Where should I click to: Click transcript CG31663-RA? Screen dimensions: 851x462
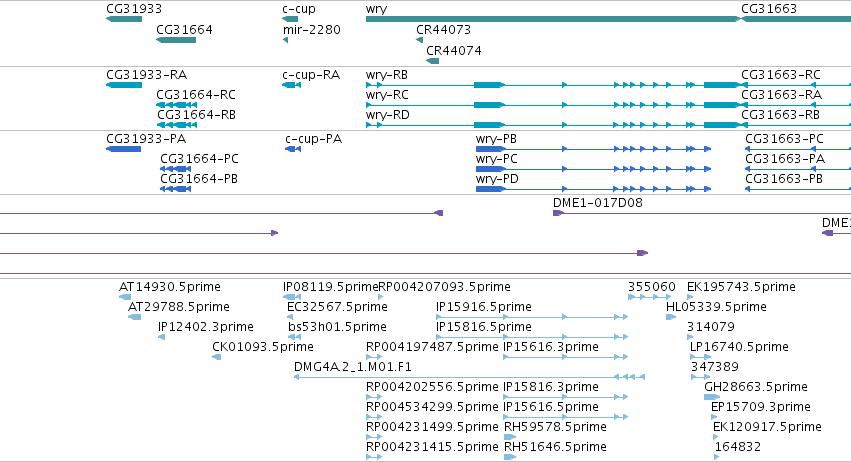(782, 95)
